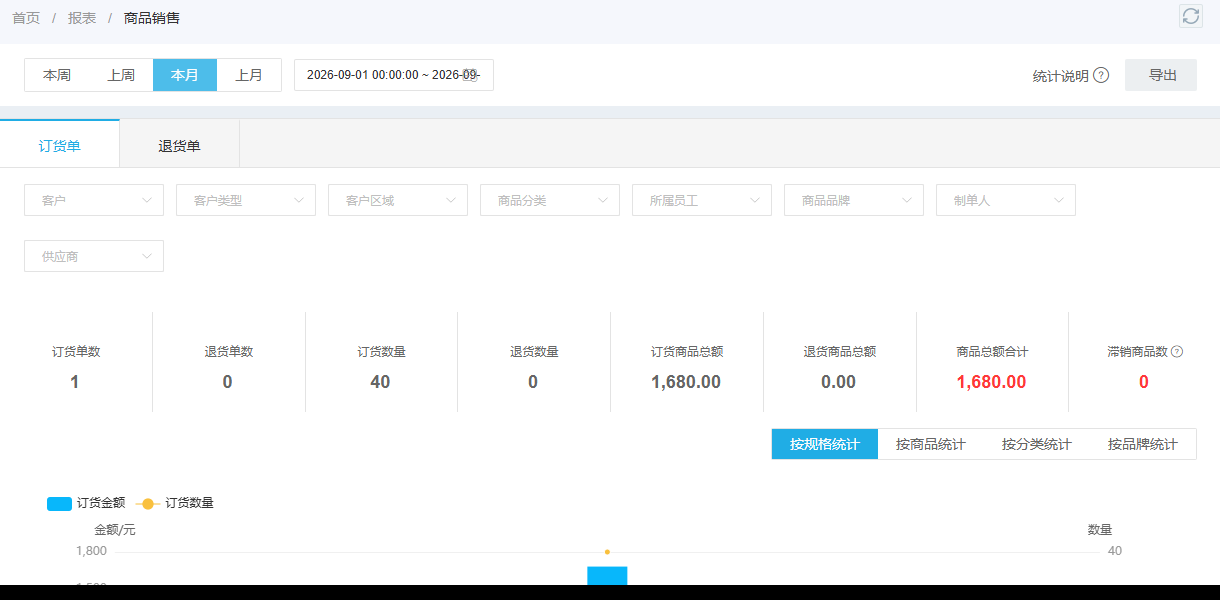This screenshot has width=1220, height=600.
Task: Click the 滞销商品数 info question-mark icon
Action: point(1177,352)
